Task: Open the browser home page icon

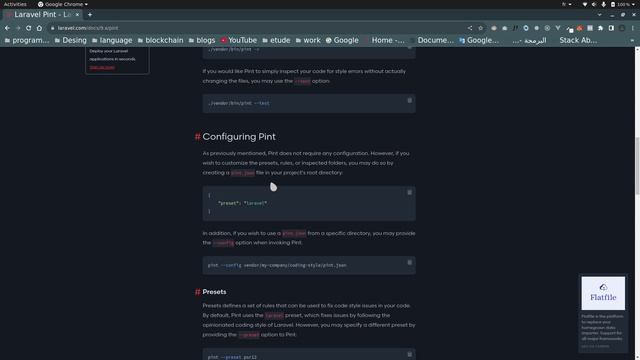Action: [x=39, y=28]
